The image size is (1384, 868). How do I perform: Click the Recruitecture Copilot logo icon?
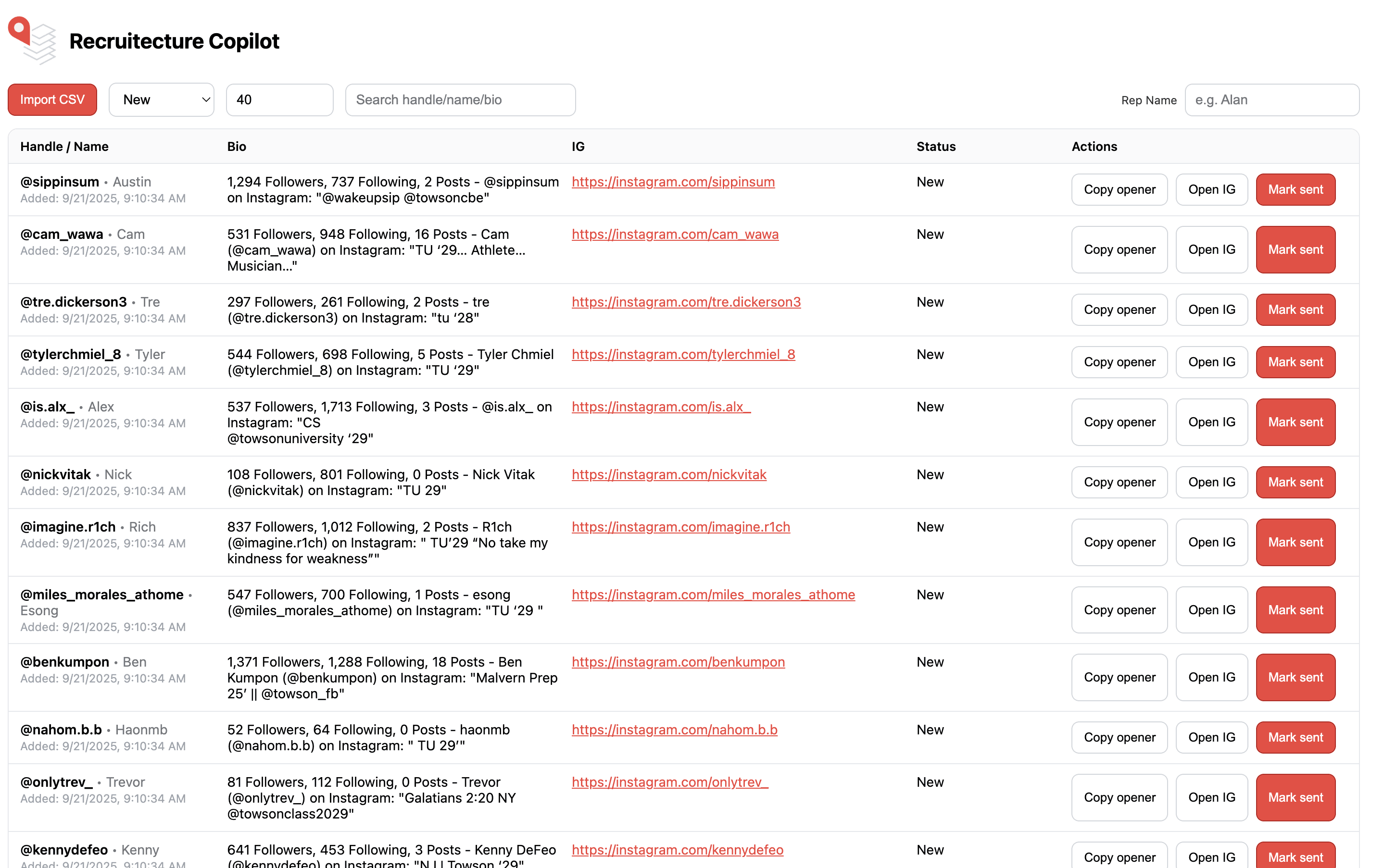click(33, 40)
